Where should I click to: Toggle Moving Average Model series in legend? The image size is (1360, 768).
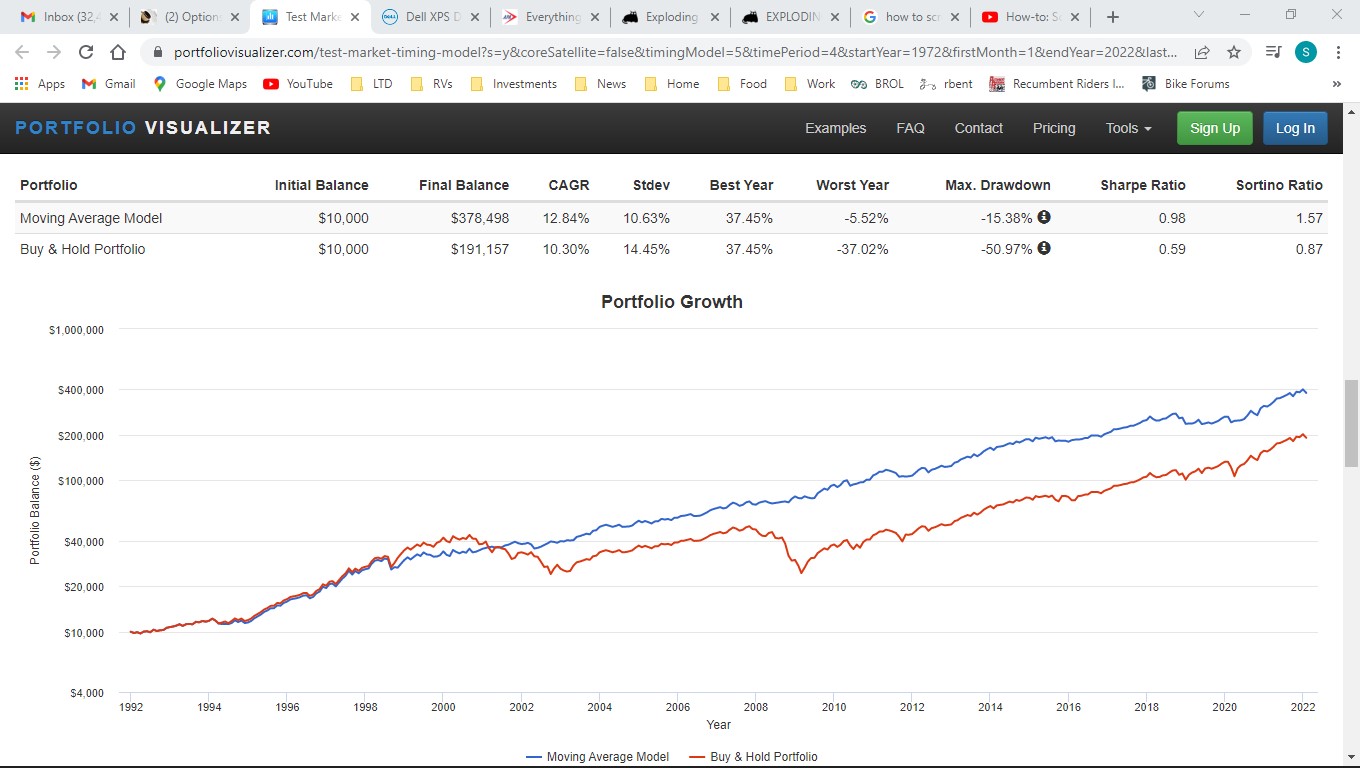[x=597, y=757]
